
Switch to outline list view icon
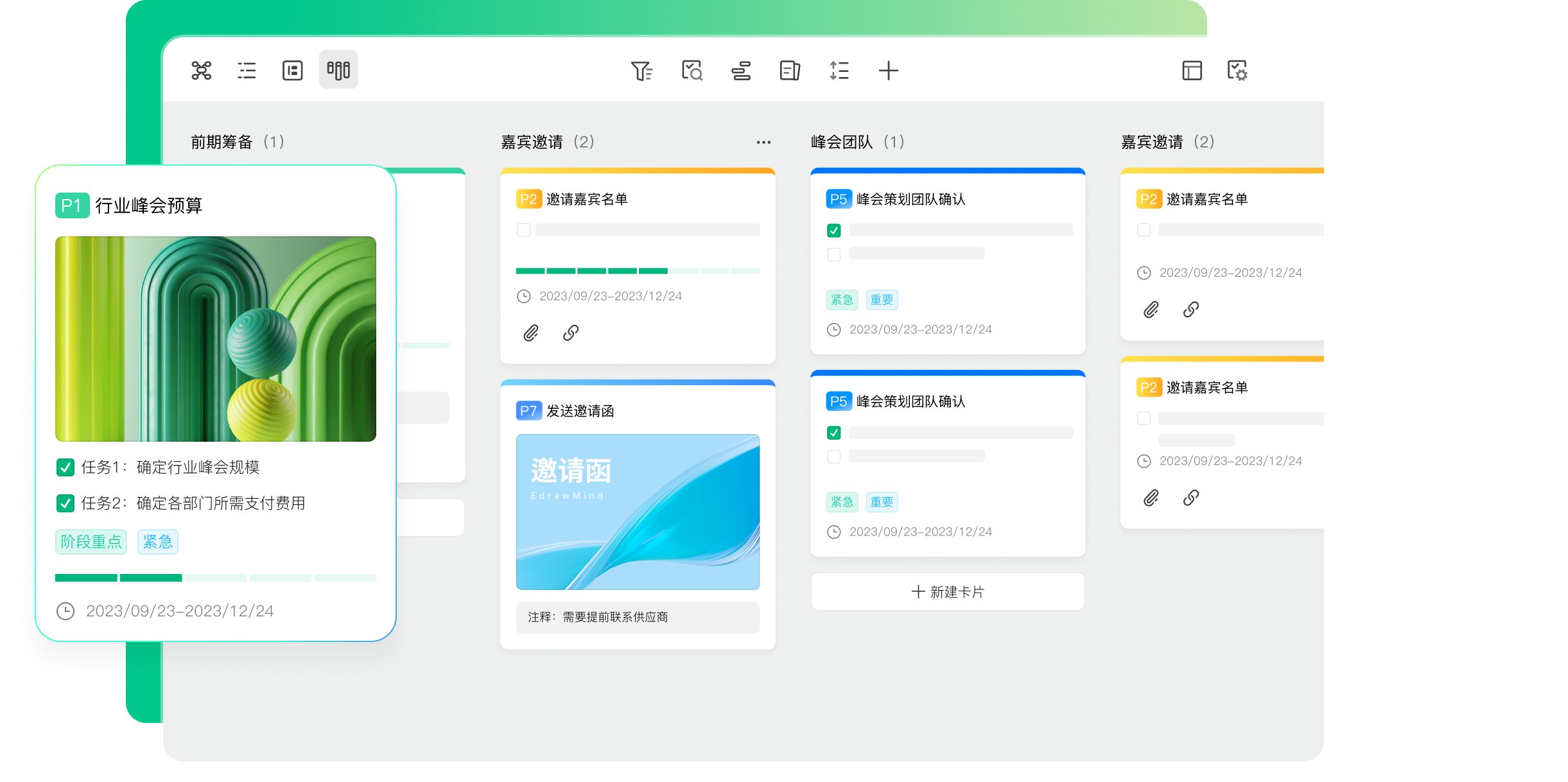[x=247, y=70]
